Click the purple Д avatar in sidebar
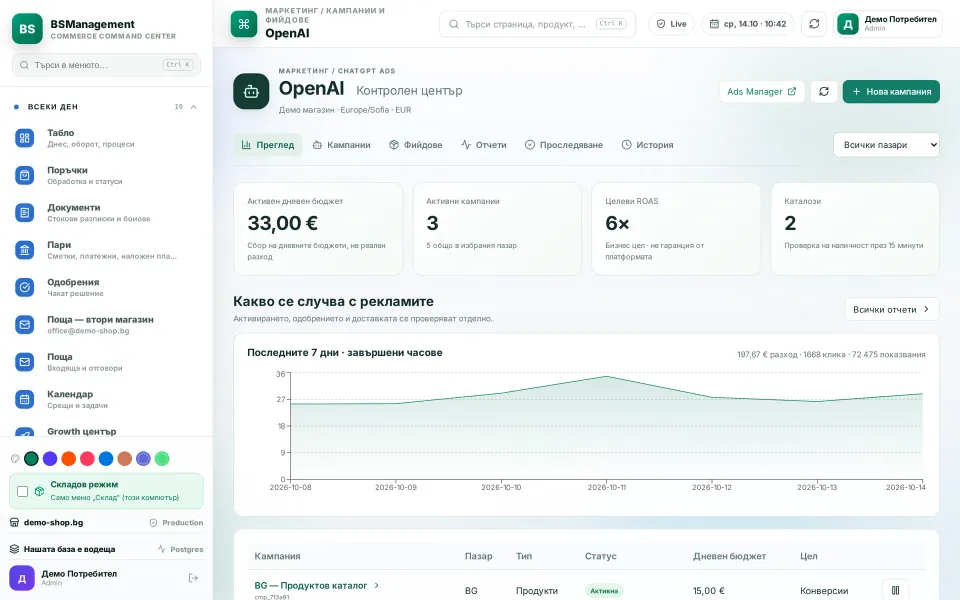 pyautogui.click(x=22, y=578)
